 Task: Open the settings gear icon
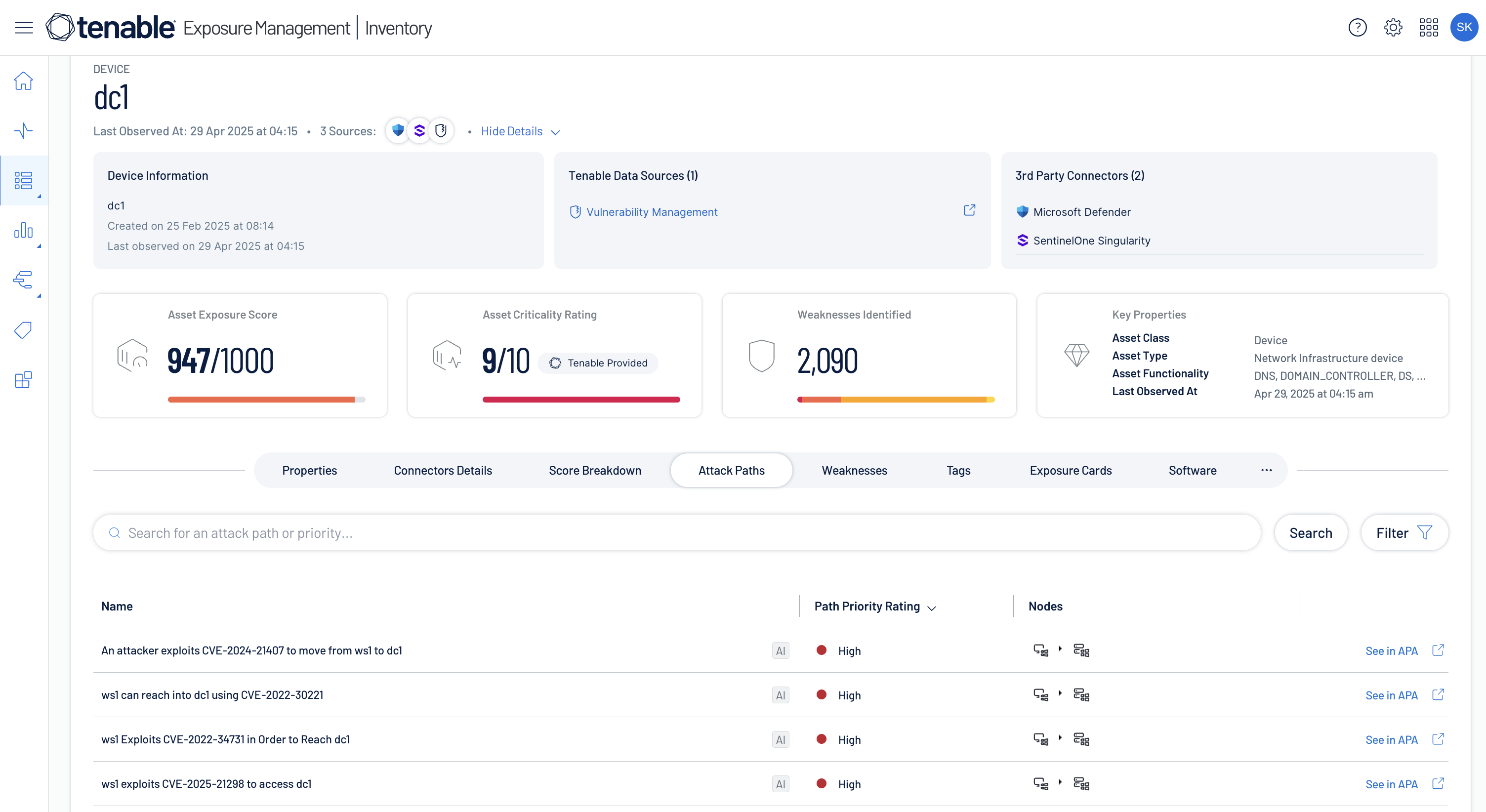coord(1393,27)
